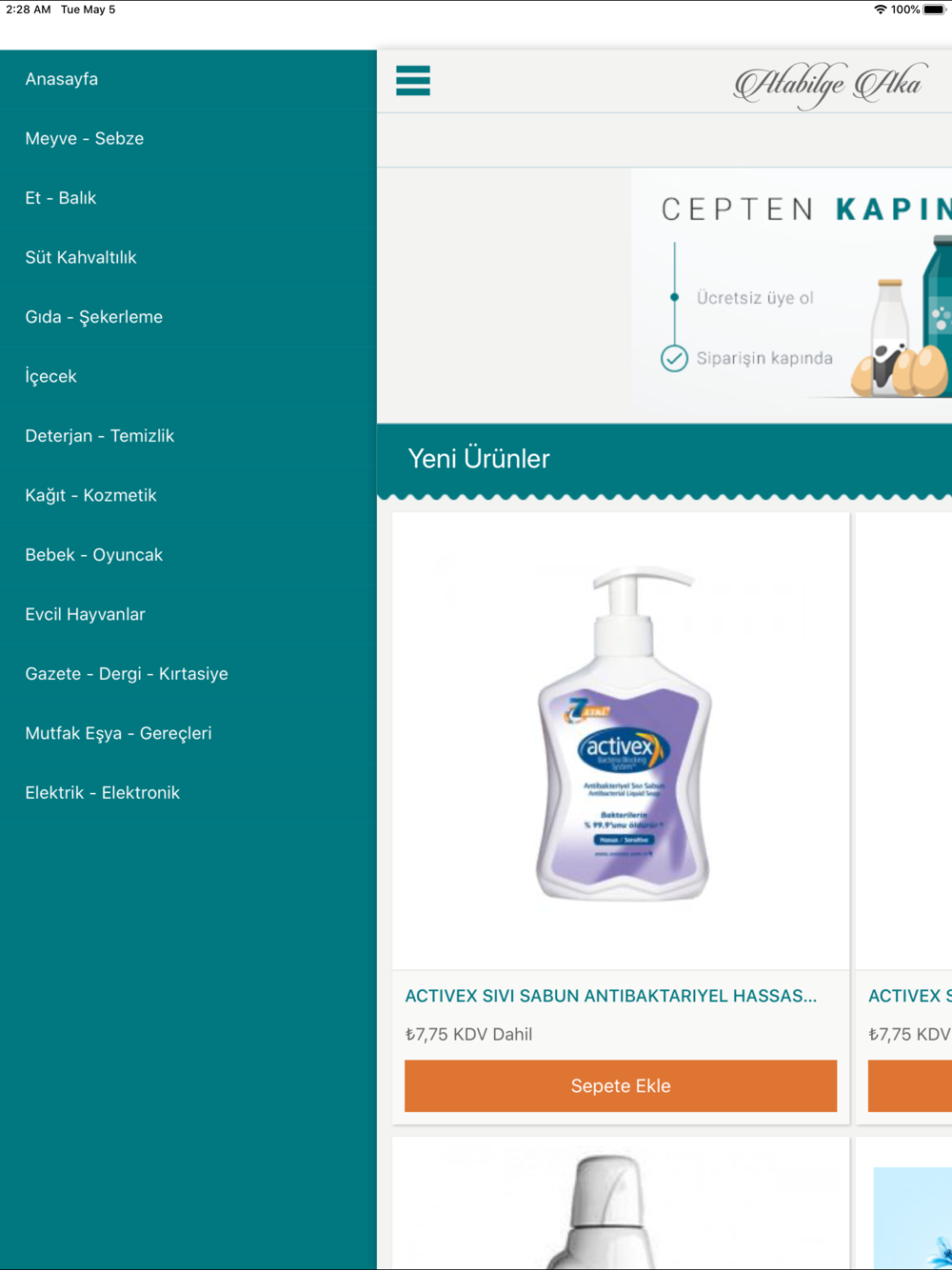The height and width of the screenshot is (1270, 952).
Task: Select Meyve - Sebze category
Action: point(188,139)
